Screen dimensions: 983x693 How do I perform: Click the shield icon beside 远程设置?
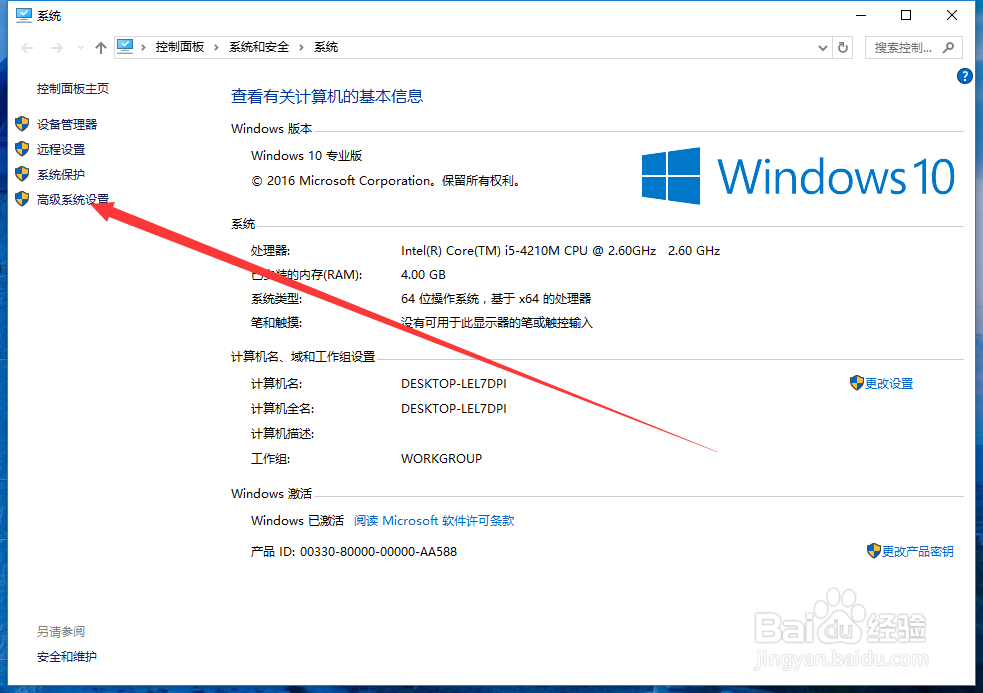(22, 149)
